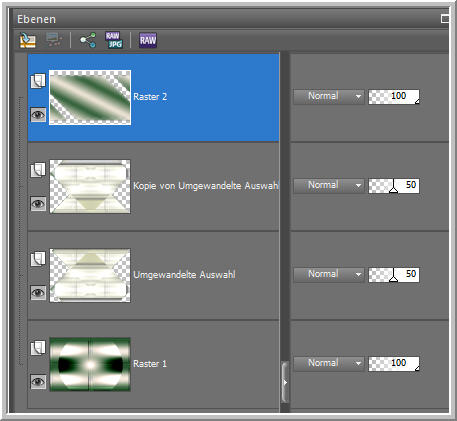Toggle visibility of Kopie von Umgewandelte Auswahl
Viewport: 457px width, 421px height.
[38, 203]
